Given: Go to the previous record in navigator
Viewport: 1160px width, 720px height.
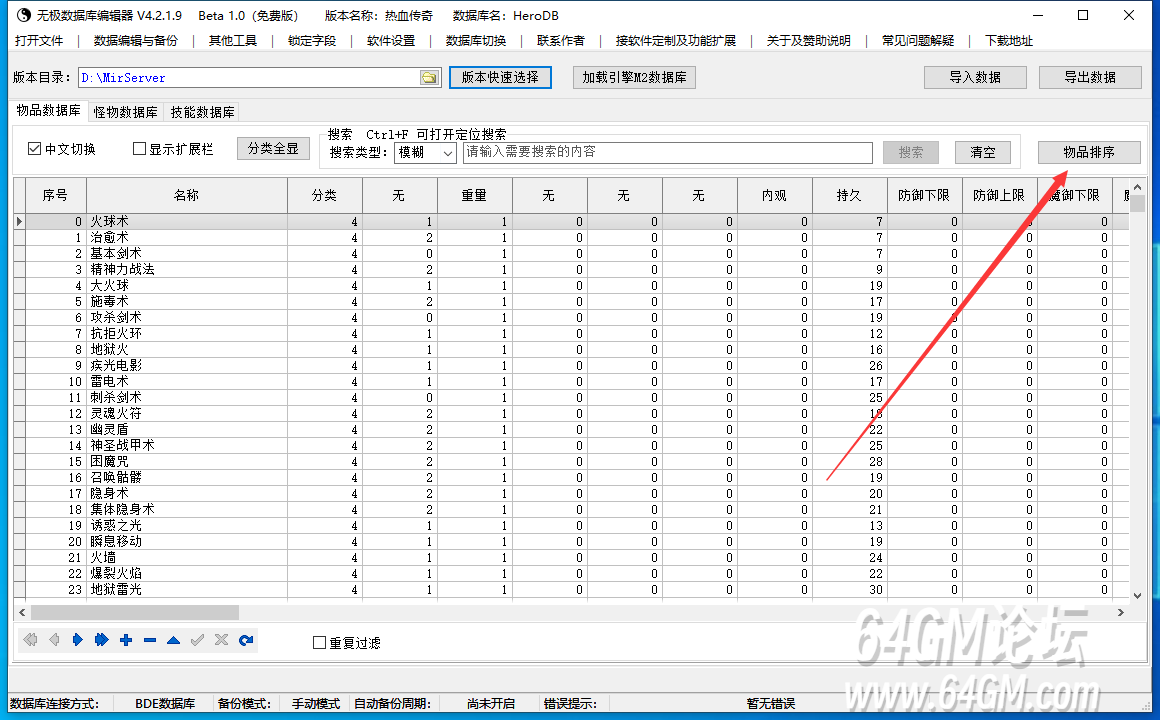Looking at the screenshot, I should click(54, 640).
